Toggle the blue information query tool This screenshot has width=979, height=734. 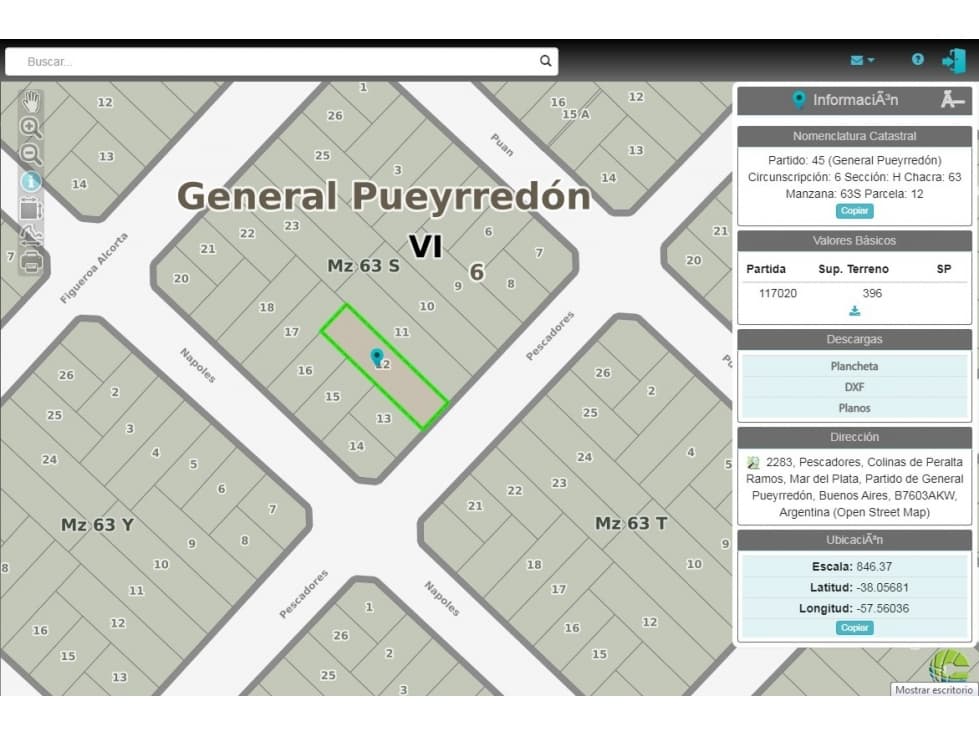pyautogui.click(x=31, y=181)
